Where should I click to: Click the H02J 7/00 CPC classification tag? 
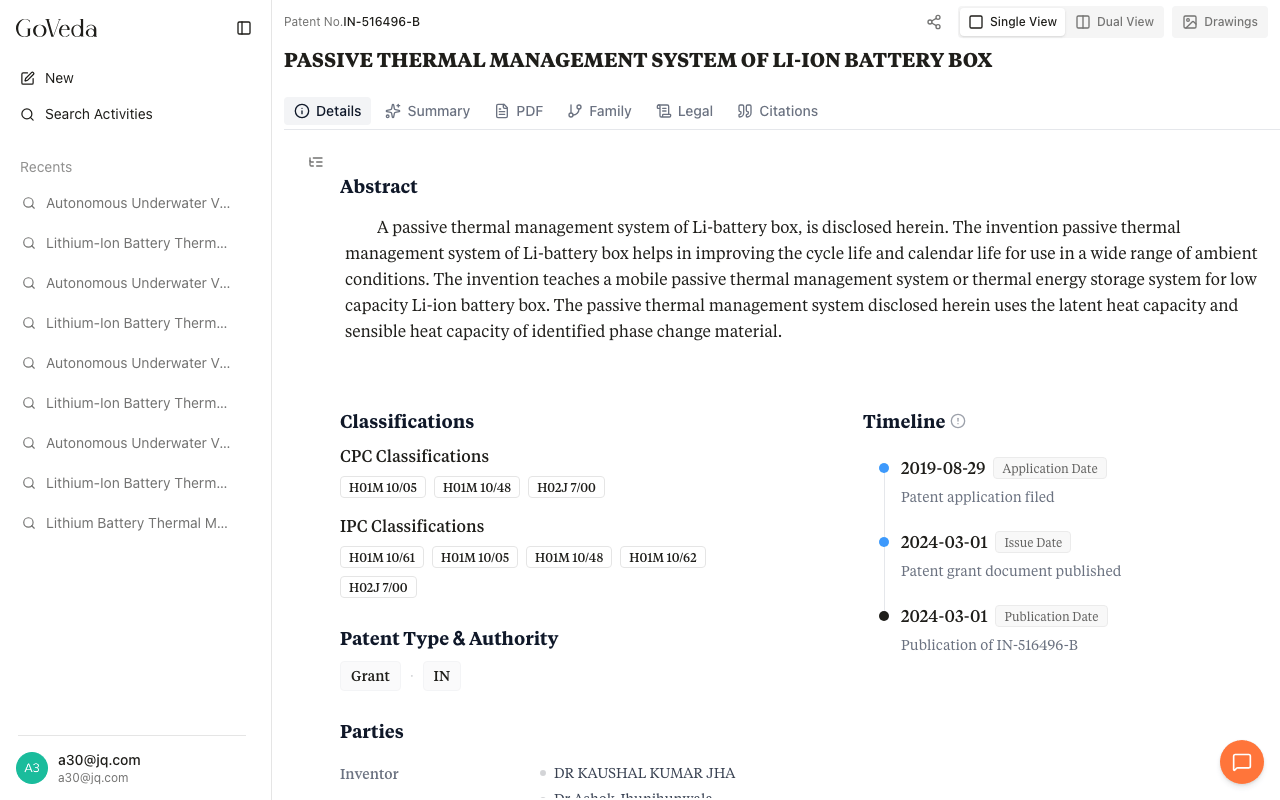(x=566, y=488)
